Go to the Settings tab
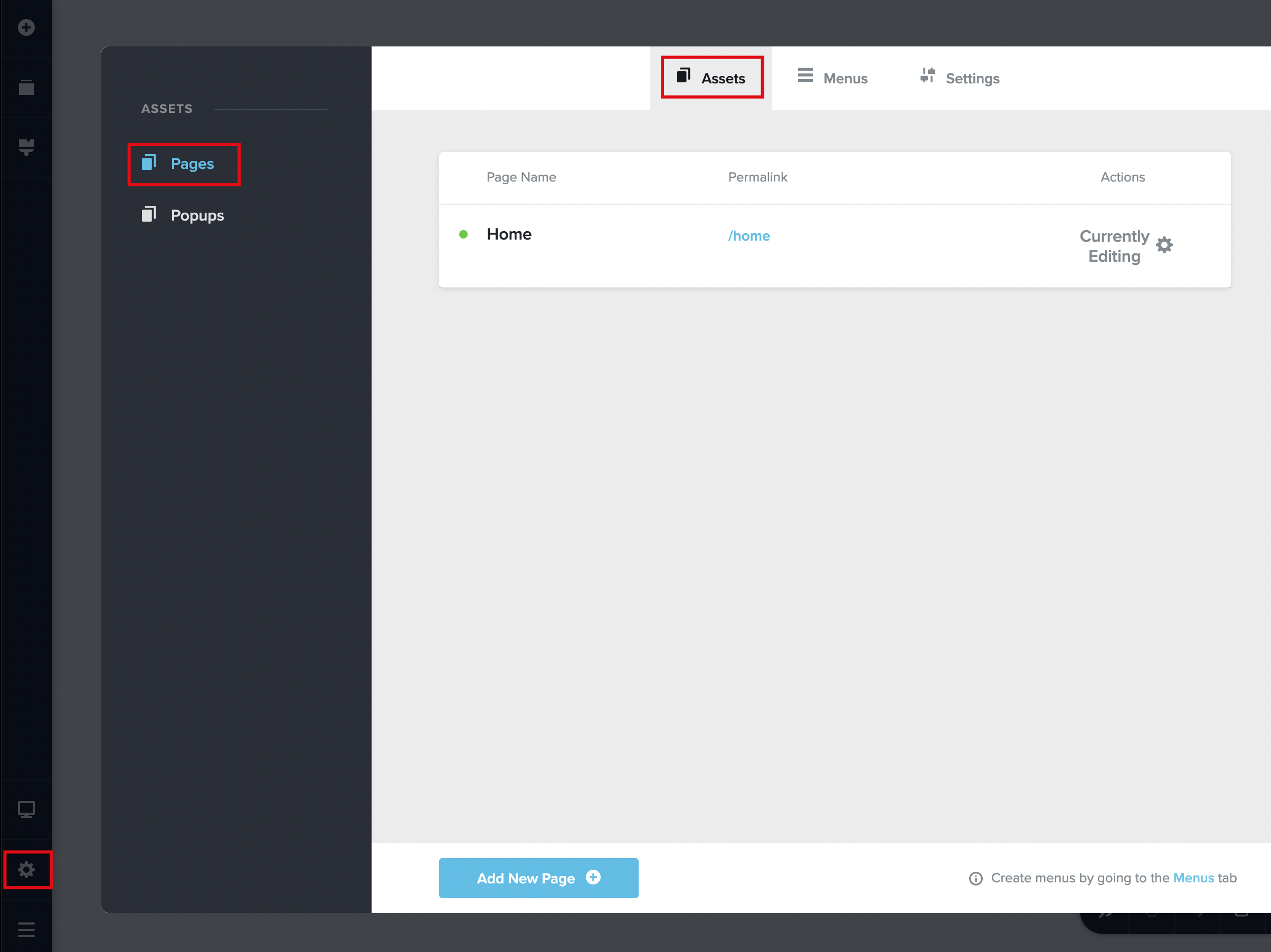 (960, 78)
